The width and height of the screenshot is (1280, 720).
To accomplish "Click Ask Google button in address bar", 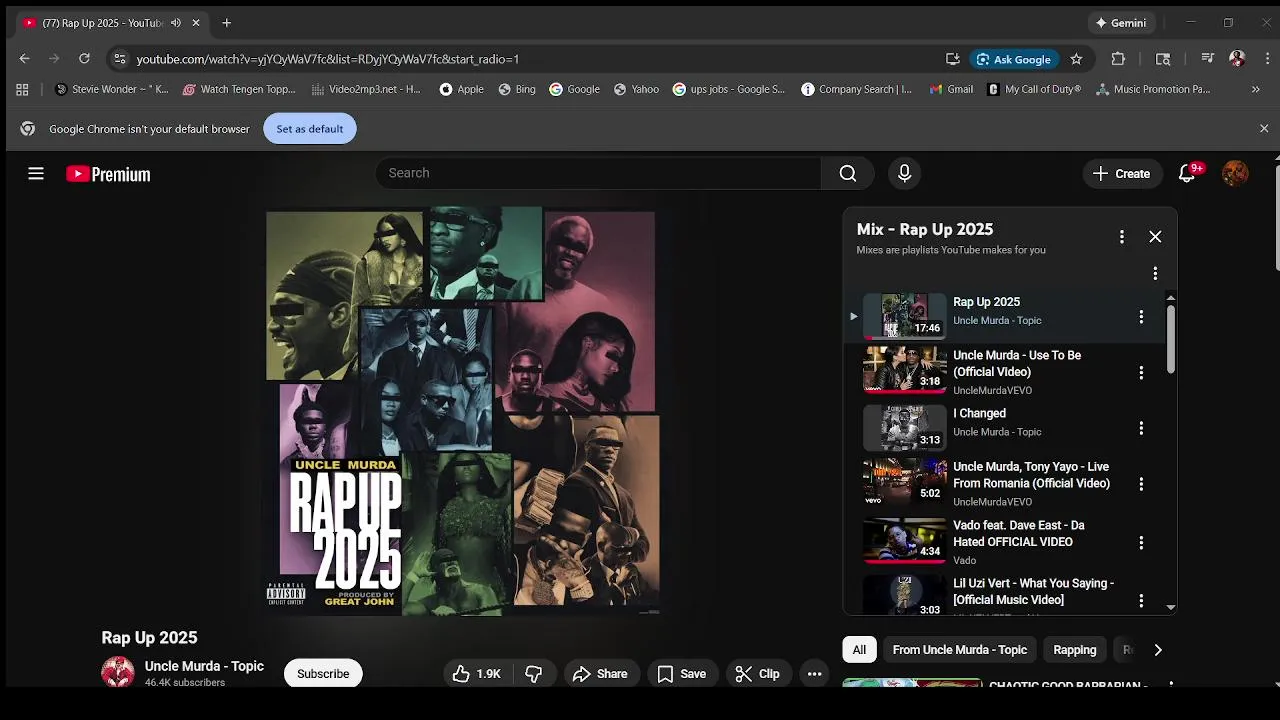I will click(1012, 59).
